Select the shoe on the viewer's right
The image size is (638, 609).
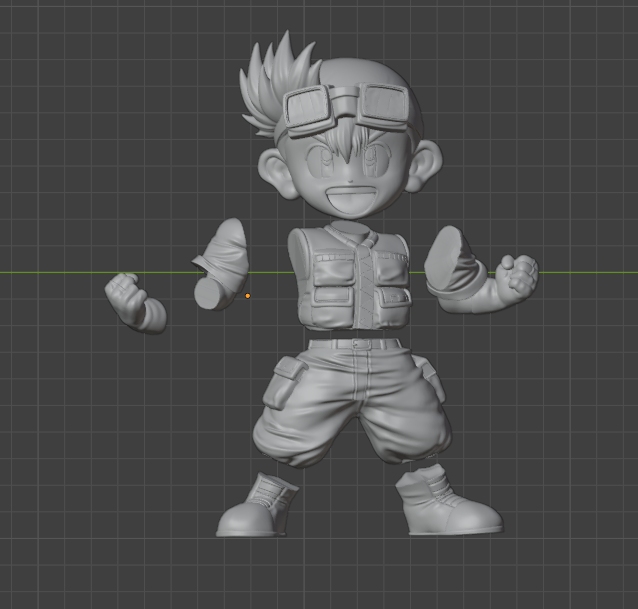point(449,501)
